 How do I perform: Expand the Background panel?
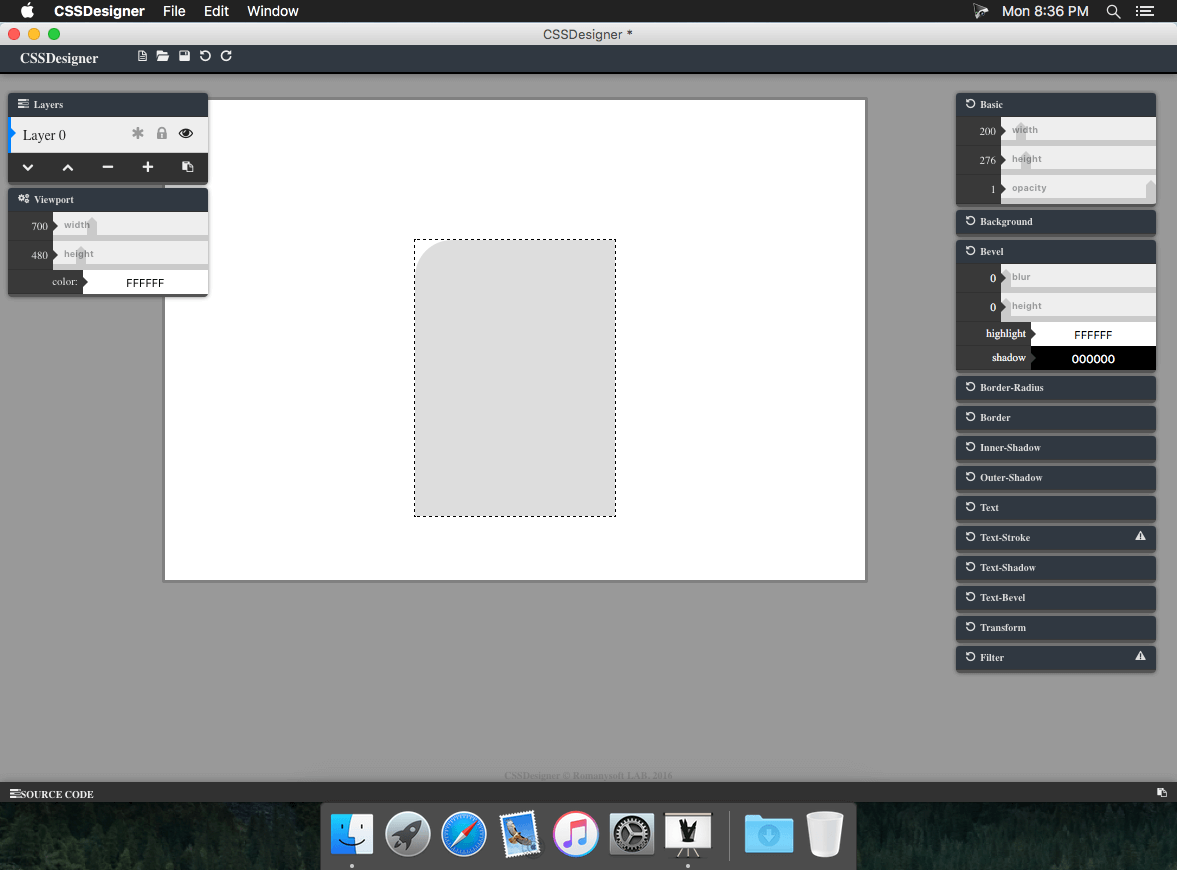click(x=1055, y=221)
